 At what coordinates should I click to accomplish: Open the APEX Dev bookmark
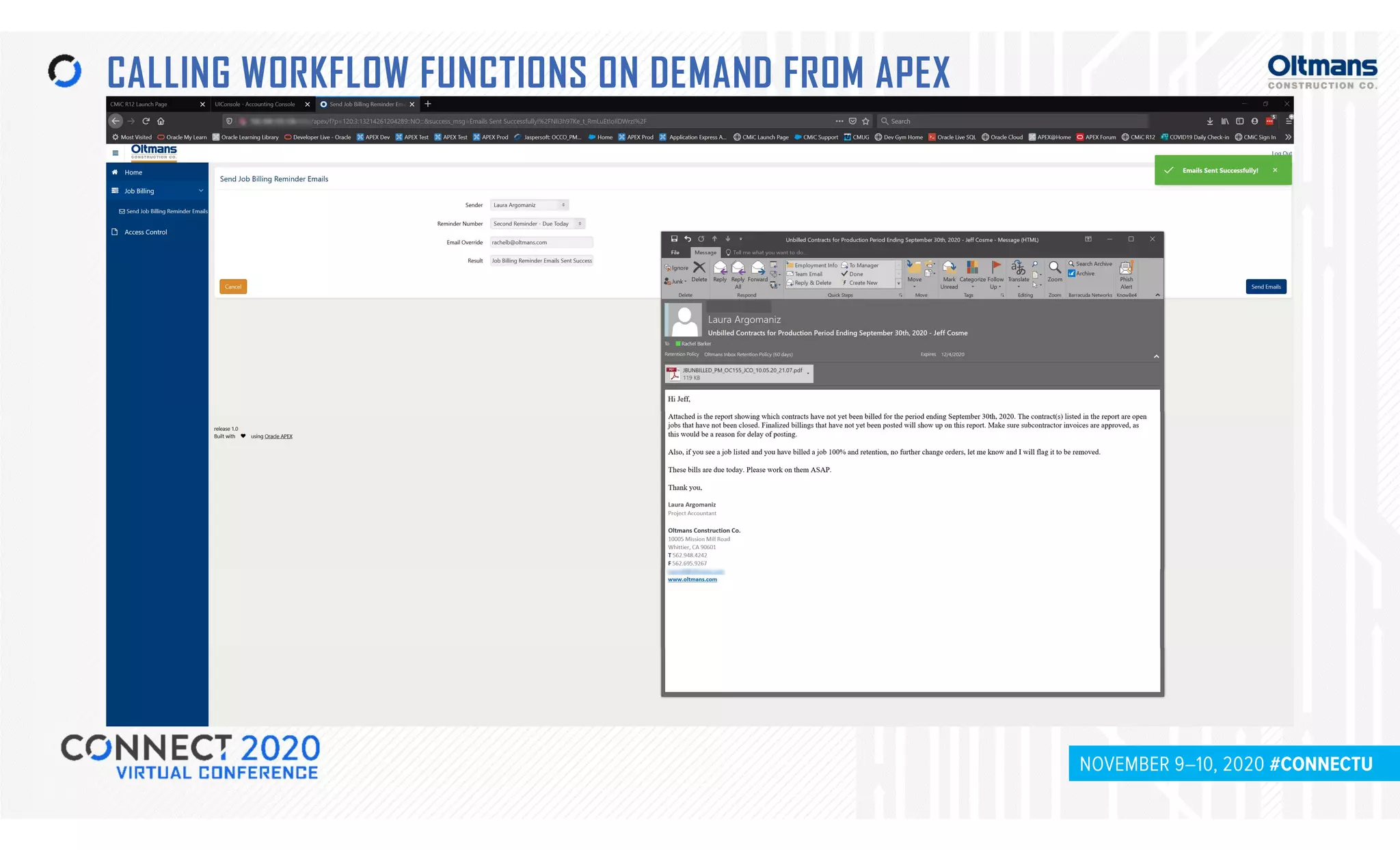(373, 137)
